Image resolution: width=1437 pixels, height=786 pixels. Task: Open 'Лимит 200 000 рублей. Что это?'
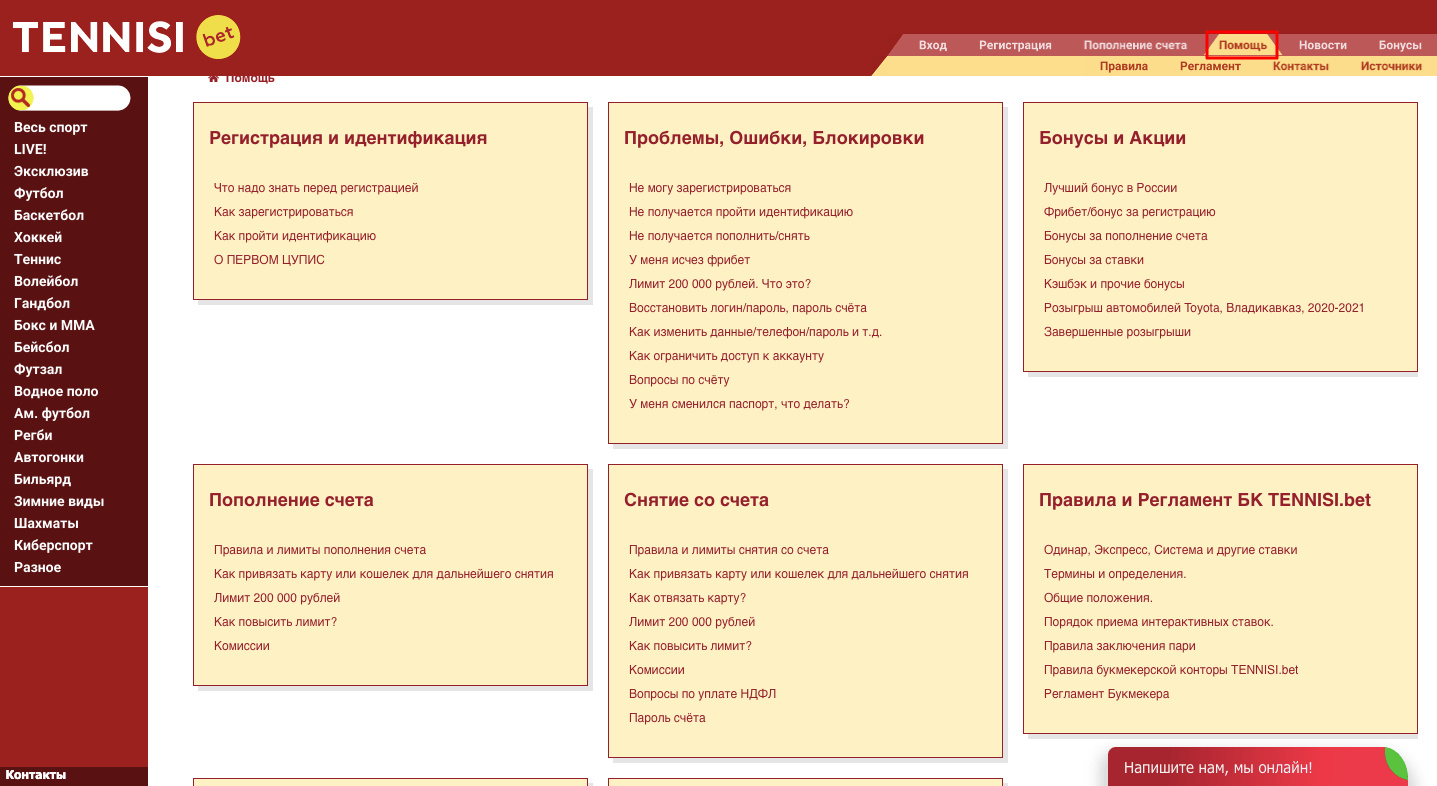pos(720,283)
